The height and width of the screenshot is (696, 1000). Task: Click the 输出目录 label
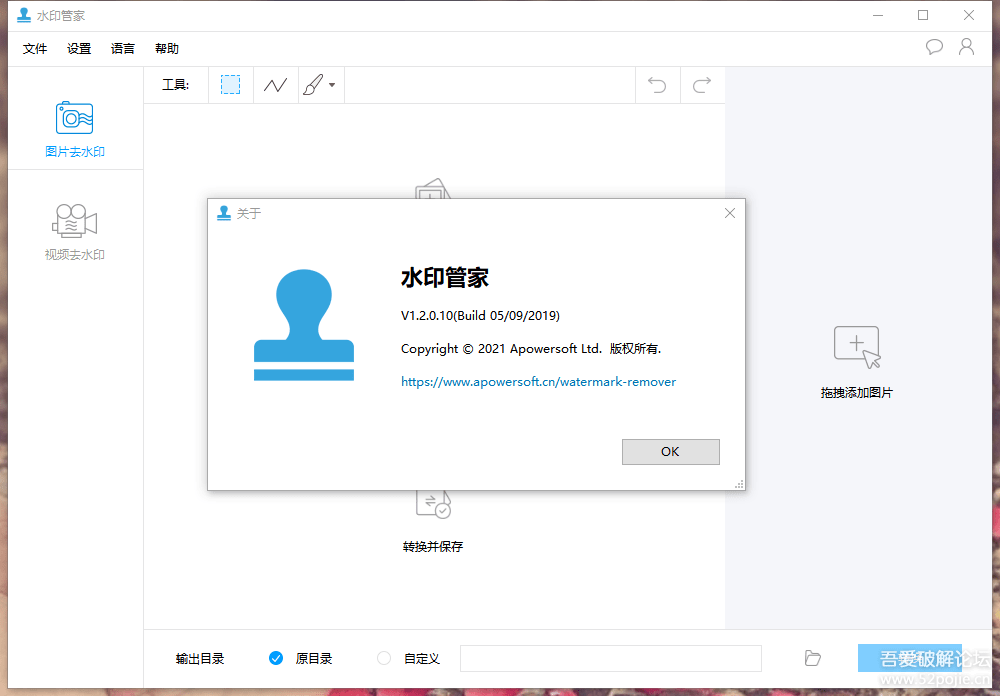(200, 658)
